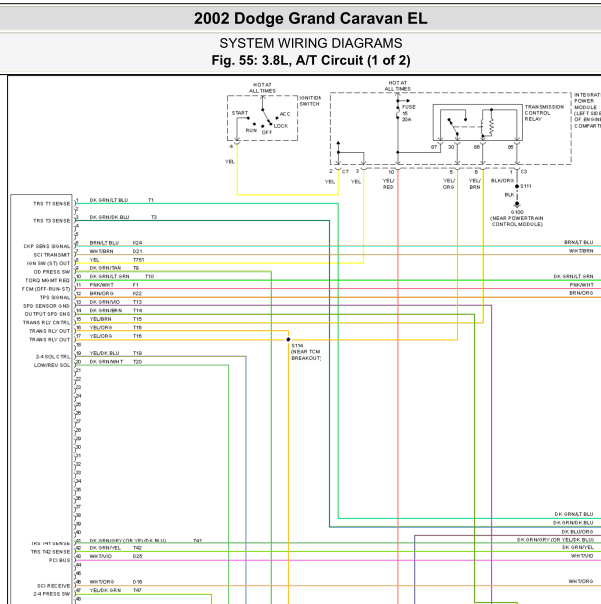
Task: Click the 'TRS T3 SENSE' pin label
Action: [52, 221]
